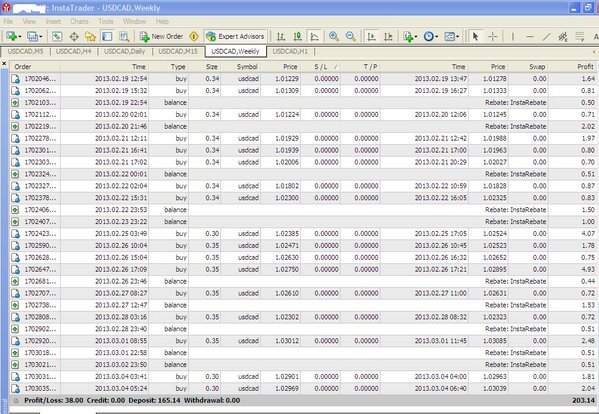This screenshot has width=599, height=414.
Task: Click the icon beside order 1702647...
Action: coord(15,269)
